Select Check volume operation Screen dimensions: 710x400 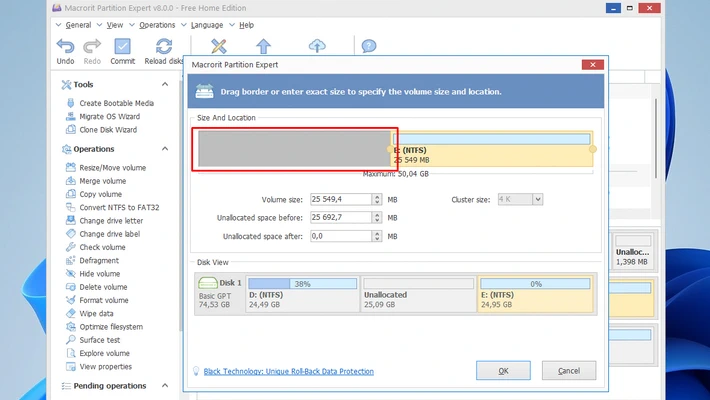click(96, 247)
